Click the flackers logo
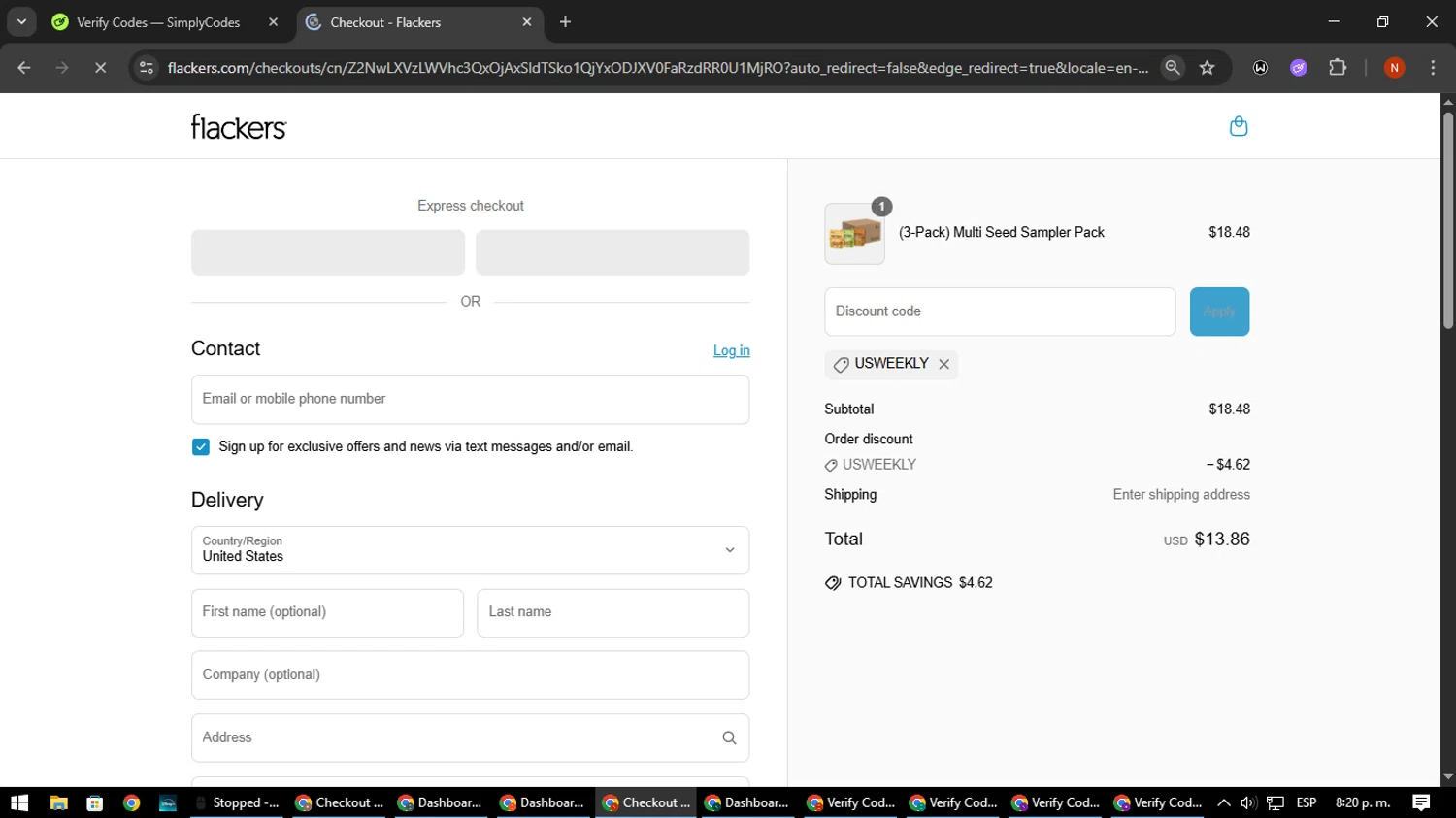 239,127
